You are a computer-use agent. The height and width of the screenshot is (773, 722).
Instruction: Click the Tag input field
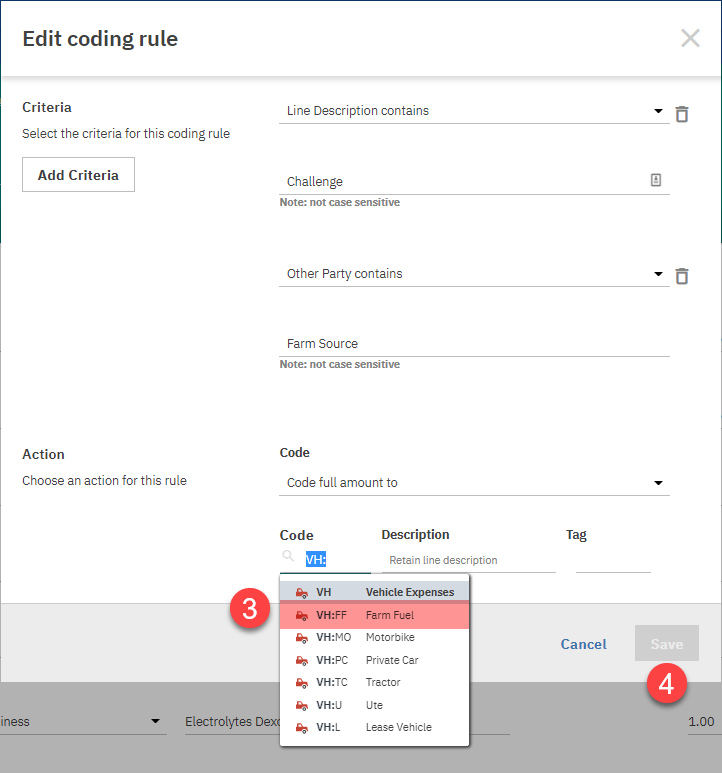(612, 560)
